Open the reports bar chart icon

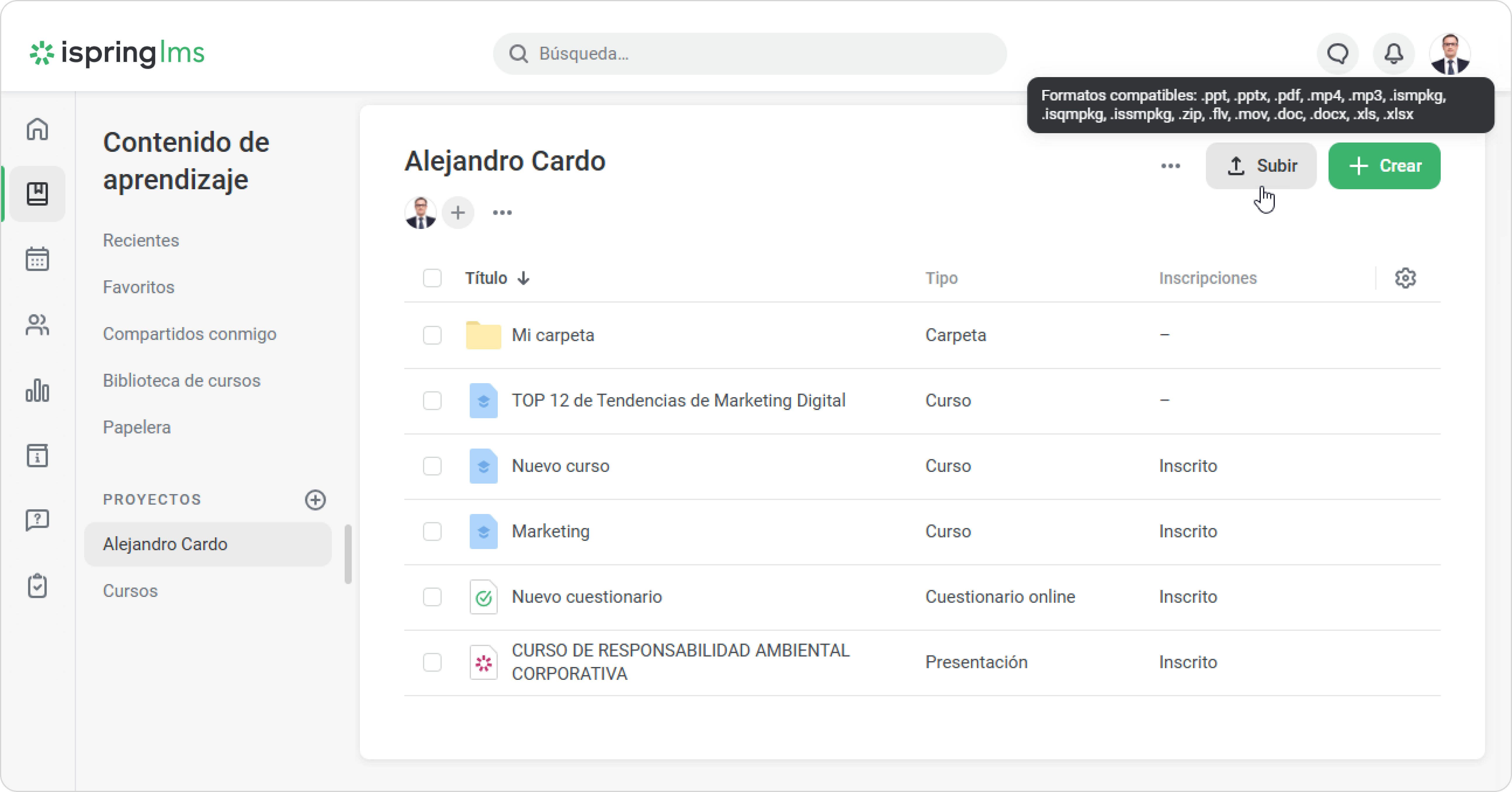(37, 390)
